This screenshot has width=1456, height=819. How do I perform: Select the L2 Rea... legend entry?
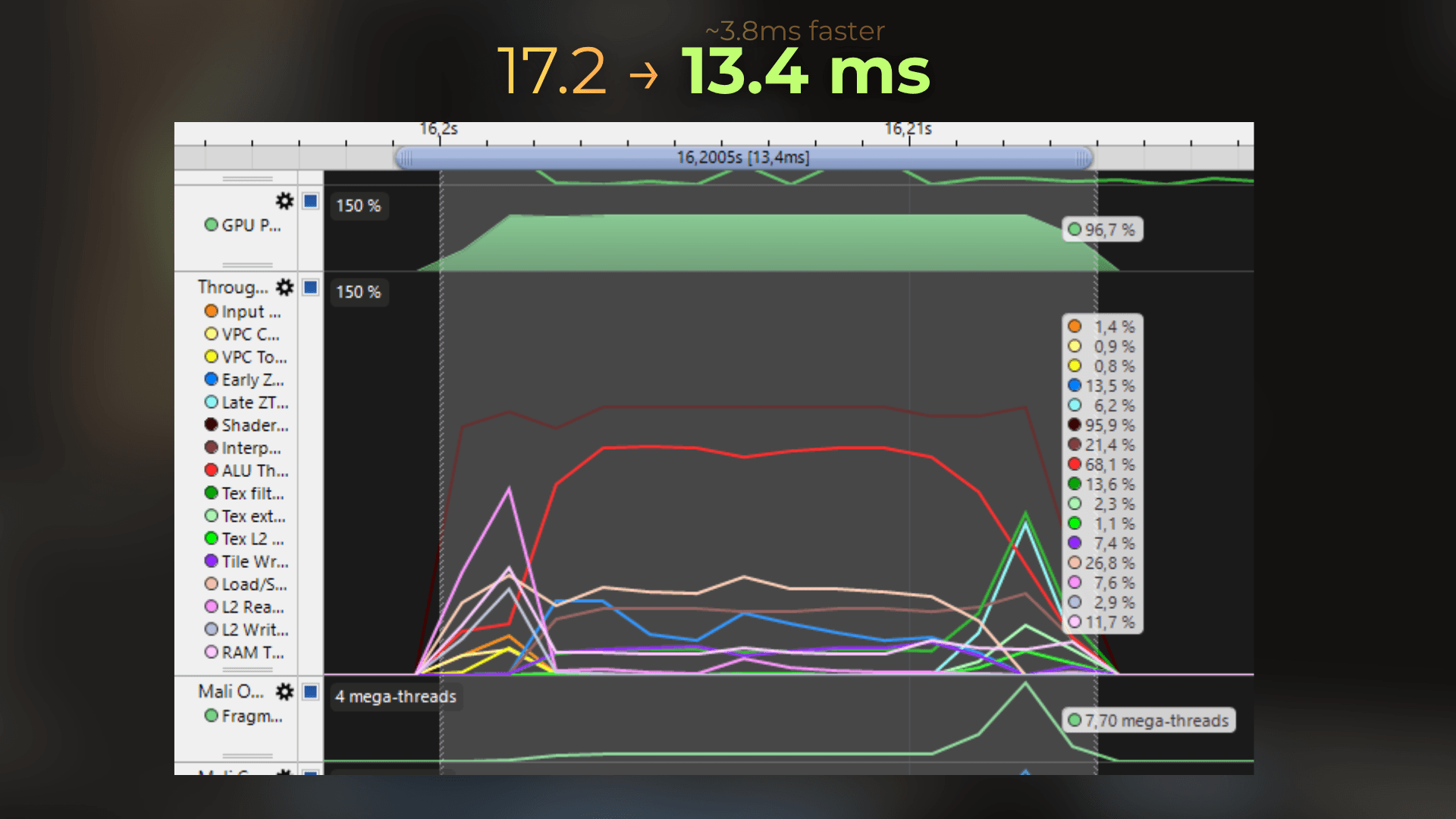click(245, 607)
